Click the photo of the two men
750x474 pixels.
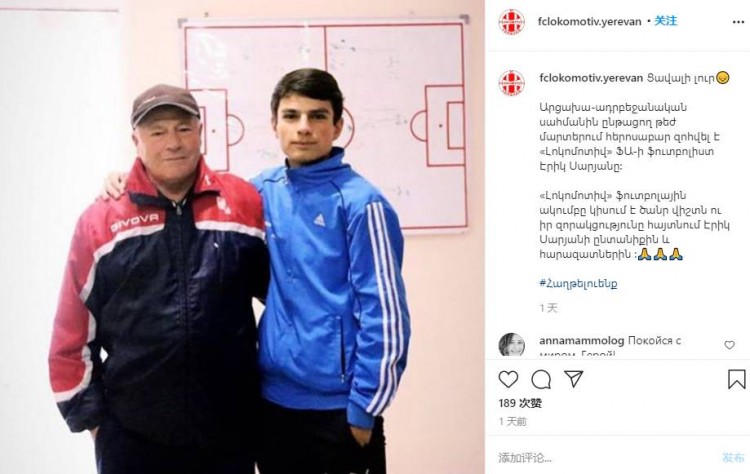point(243,237)
